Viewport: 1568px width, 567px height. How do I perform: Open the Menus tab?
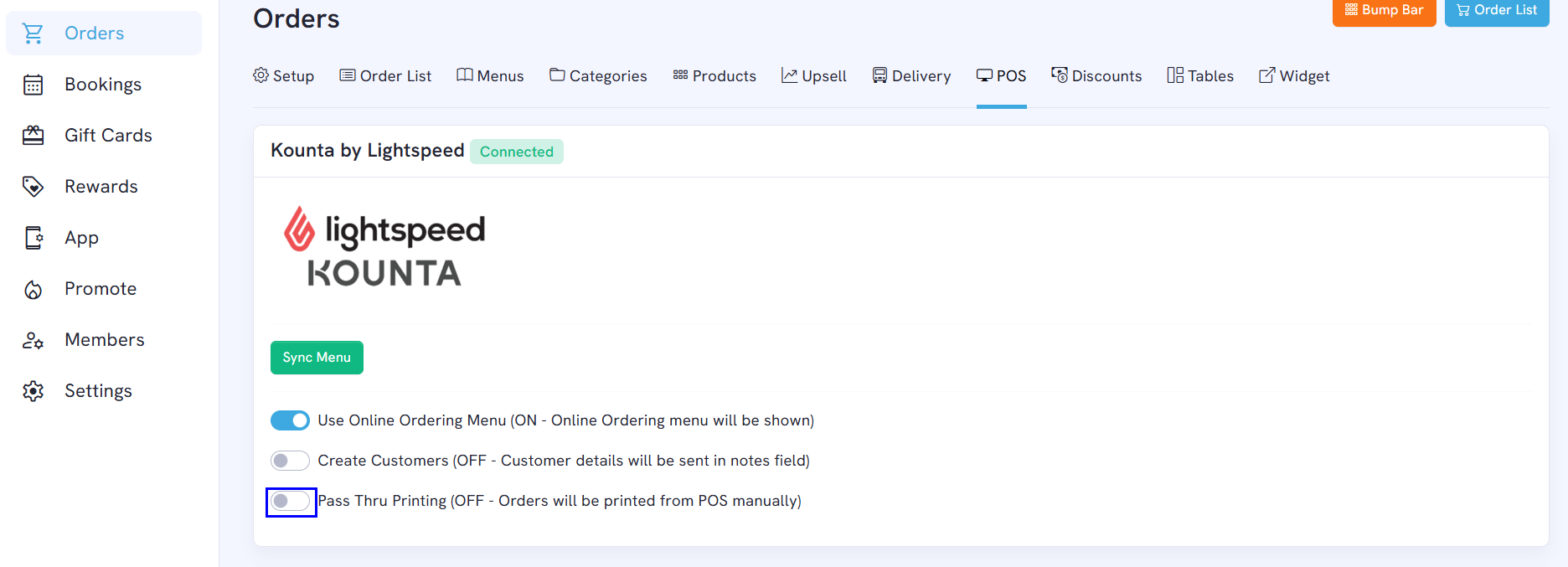click(490, 76)
